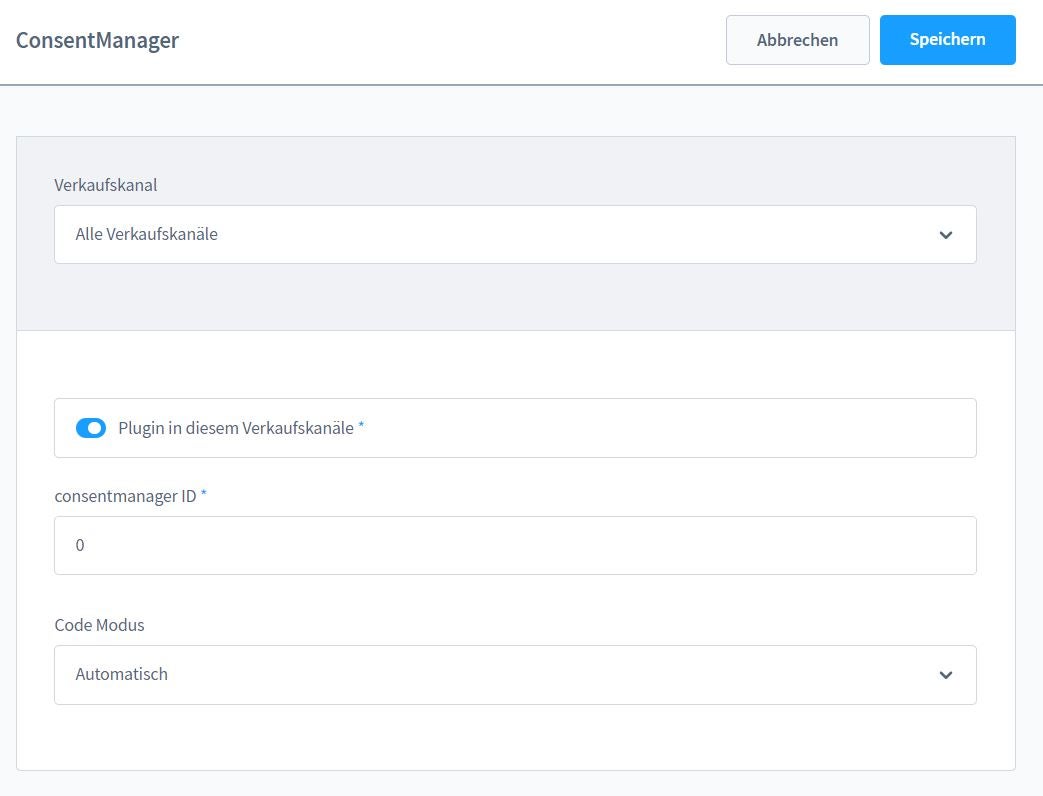Click the 'Automatisch' selected value text
Viewport: 1043px width, 796px height.
click(121, 674)
